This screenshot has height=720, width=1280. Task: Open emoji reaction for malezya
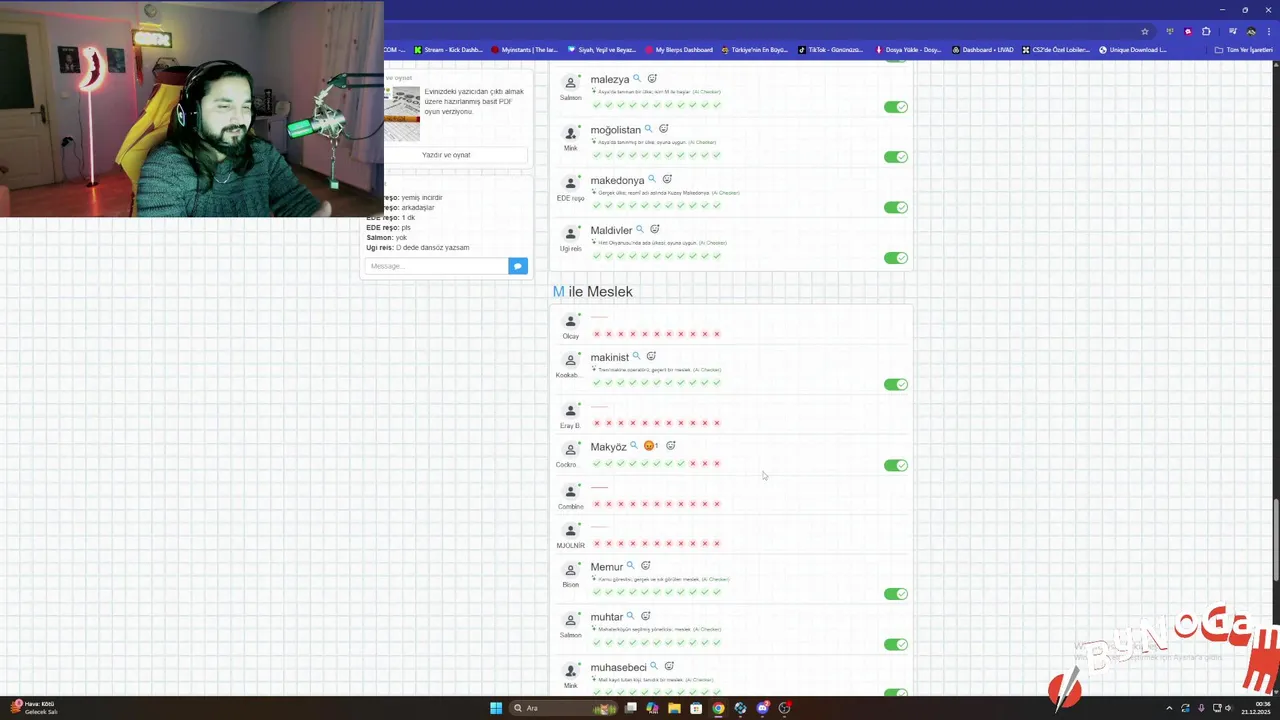(652, 78)
